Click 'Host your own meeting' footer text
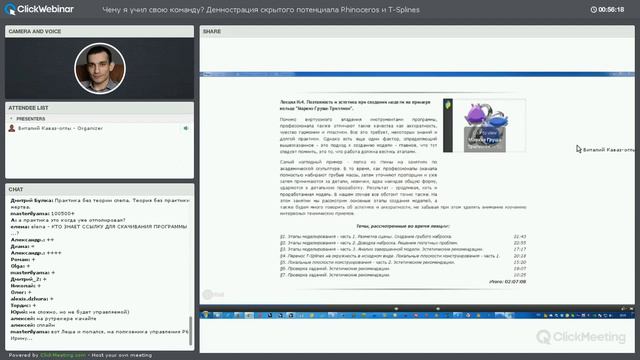The height and width of the screenshot is (360, 640). pyautogui.click(x=121, y=355)
